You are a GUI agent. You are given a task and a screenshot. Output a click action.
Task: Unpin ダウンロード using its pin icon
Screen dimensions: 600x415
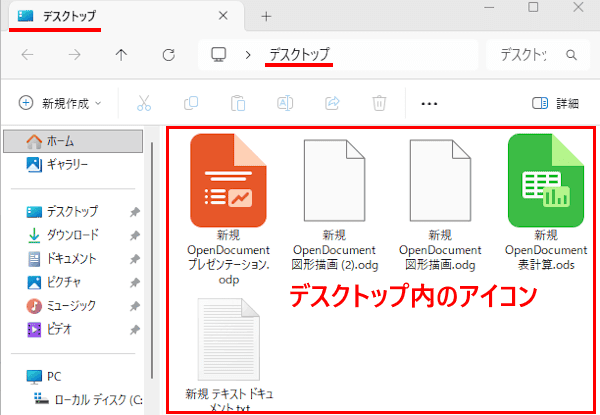(x=134, y=236)
